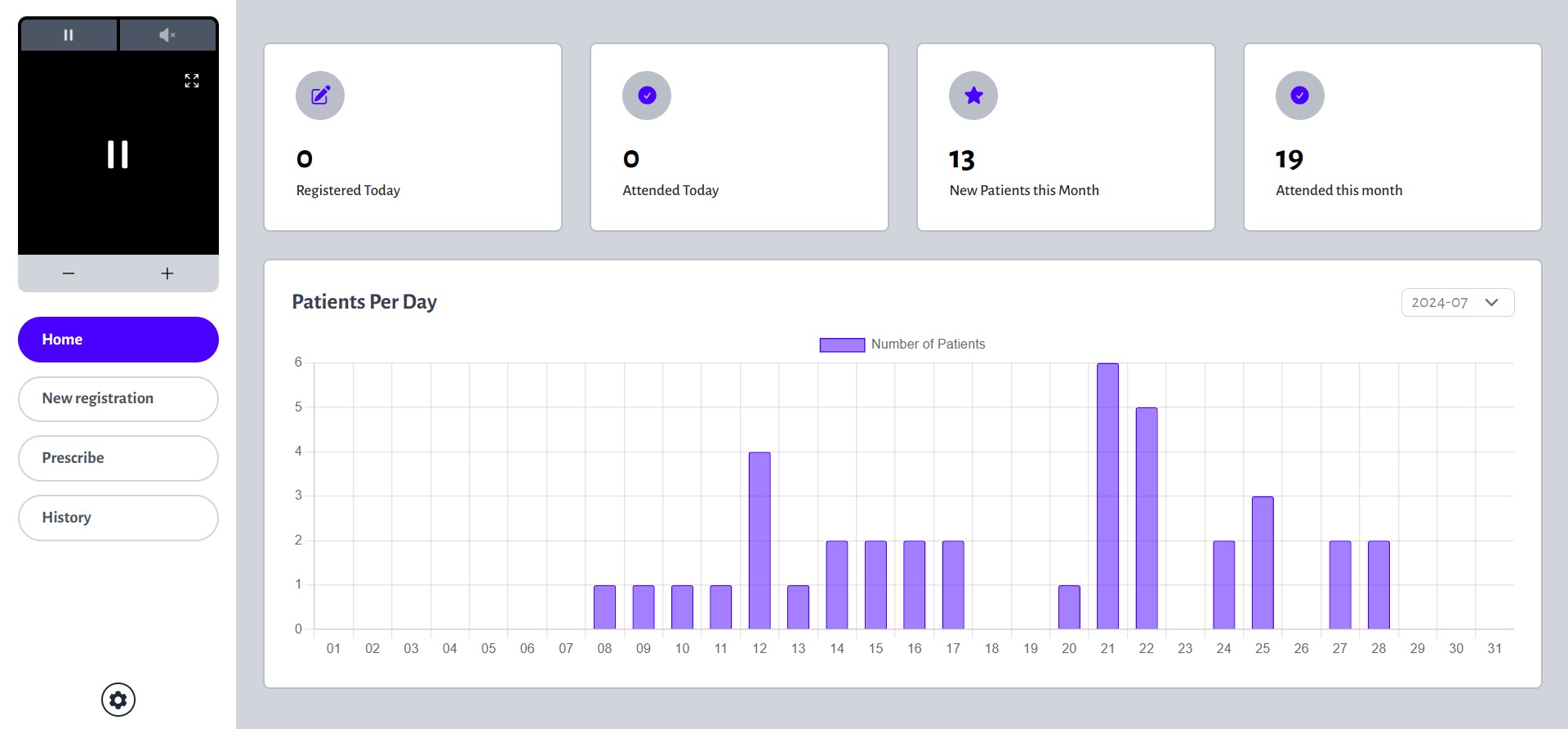Expand the video widget to fullscreen
Viewport: 1568px width, 729px height.
[x=192, y=81]
